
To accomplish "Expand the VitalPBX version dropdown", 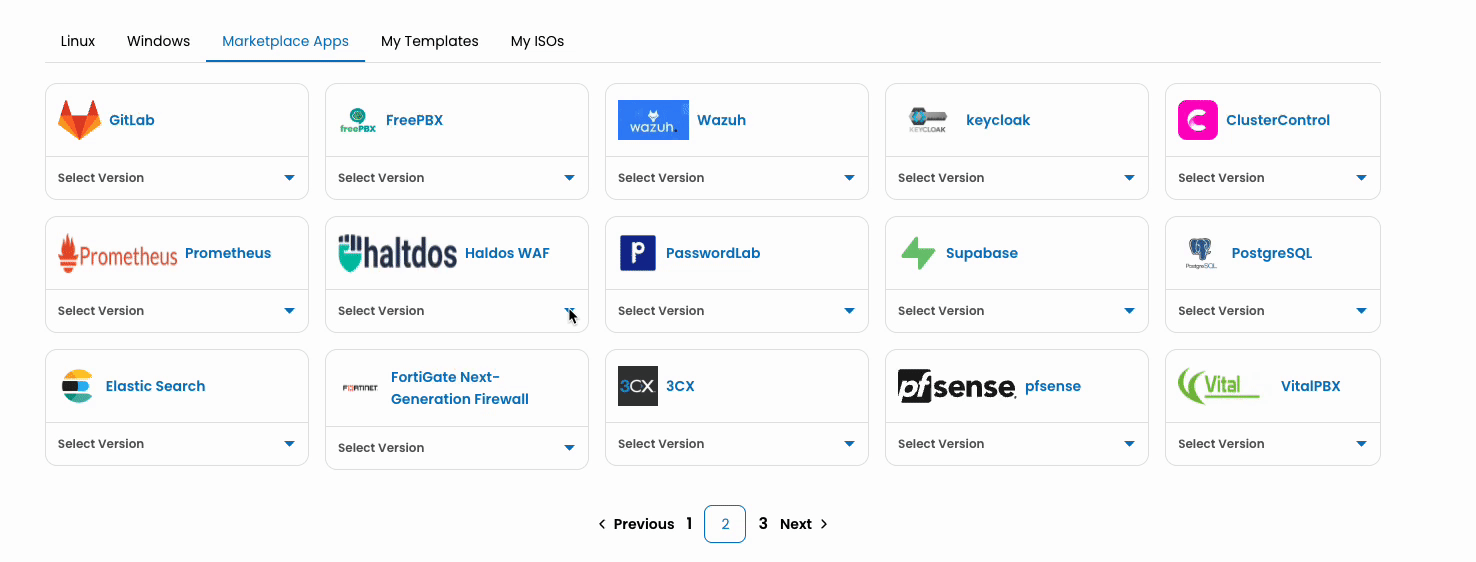I will (x=1273, y=444).
